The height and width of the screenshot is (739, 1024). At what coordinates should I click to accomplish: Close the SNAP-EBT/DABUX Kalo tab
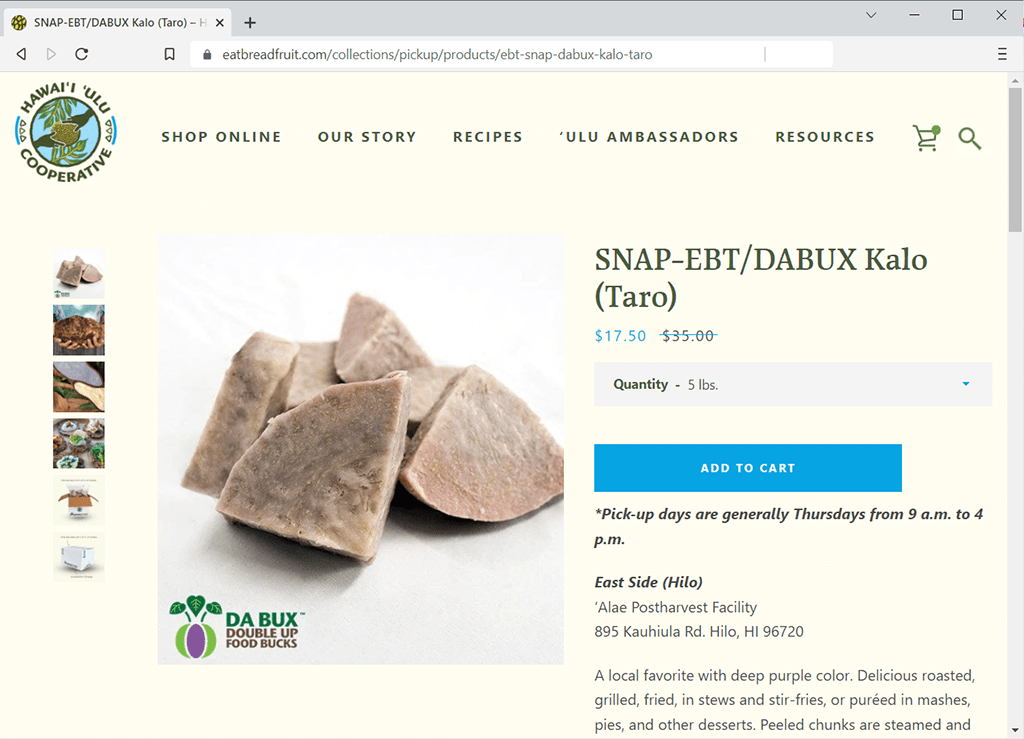pyautogui.click(x=220, y=23)
